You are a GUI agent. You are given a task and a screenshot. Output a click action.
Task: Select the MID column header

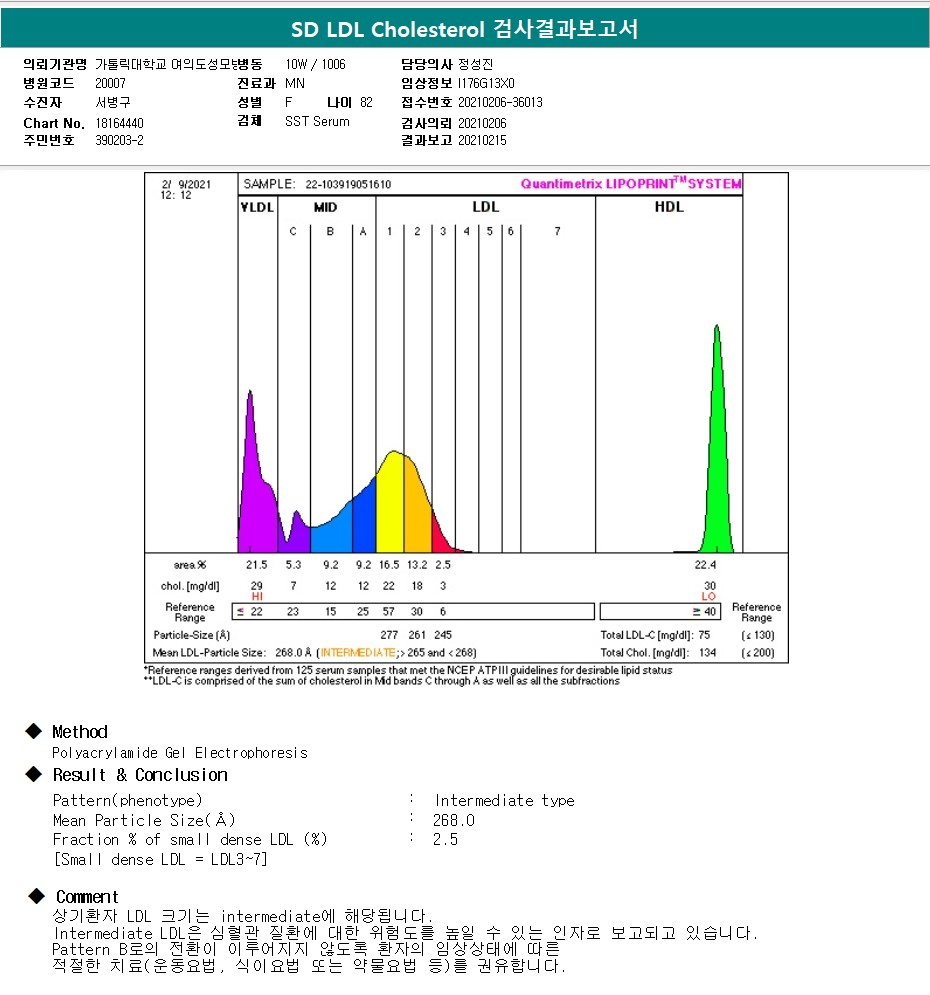[325, 207]
